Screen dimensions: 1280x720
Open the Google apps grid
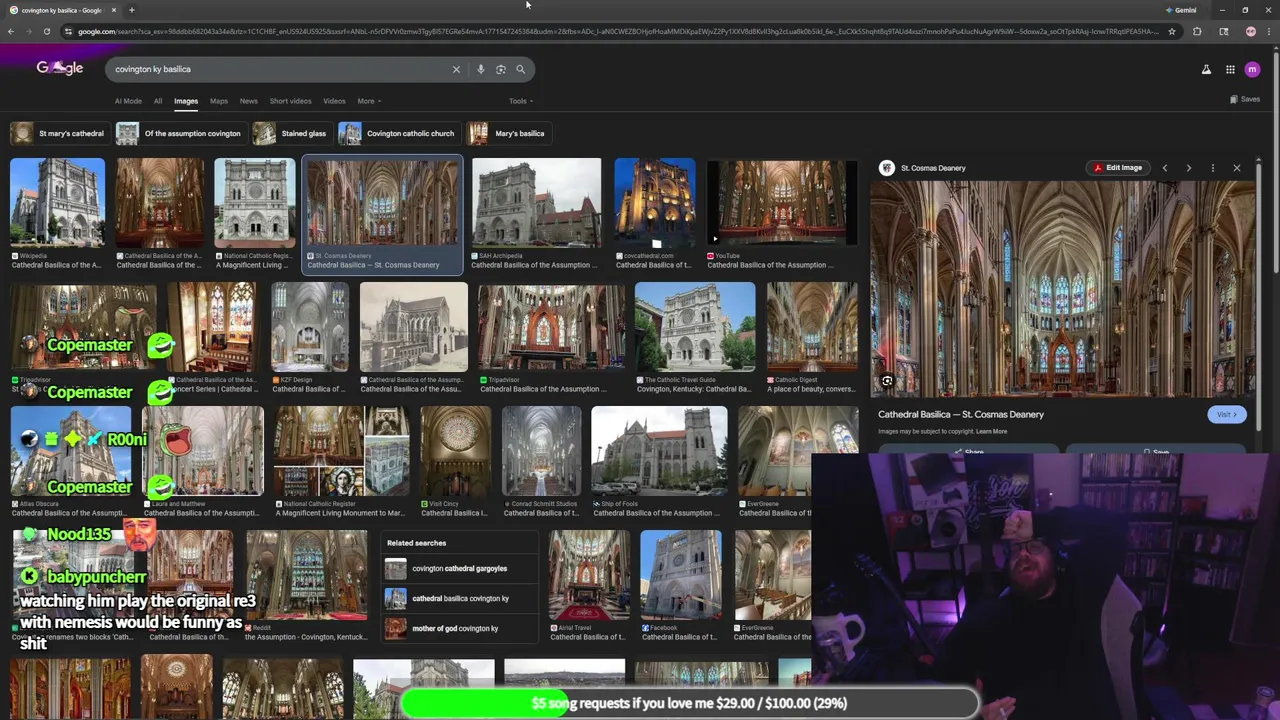pyautogui.click(x=1230, y=69)
